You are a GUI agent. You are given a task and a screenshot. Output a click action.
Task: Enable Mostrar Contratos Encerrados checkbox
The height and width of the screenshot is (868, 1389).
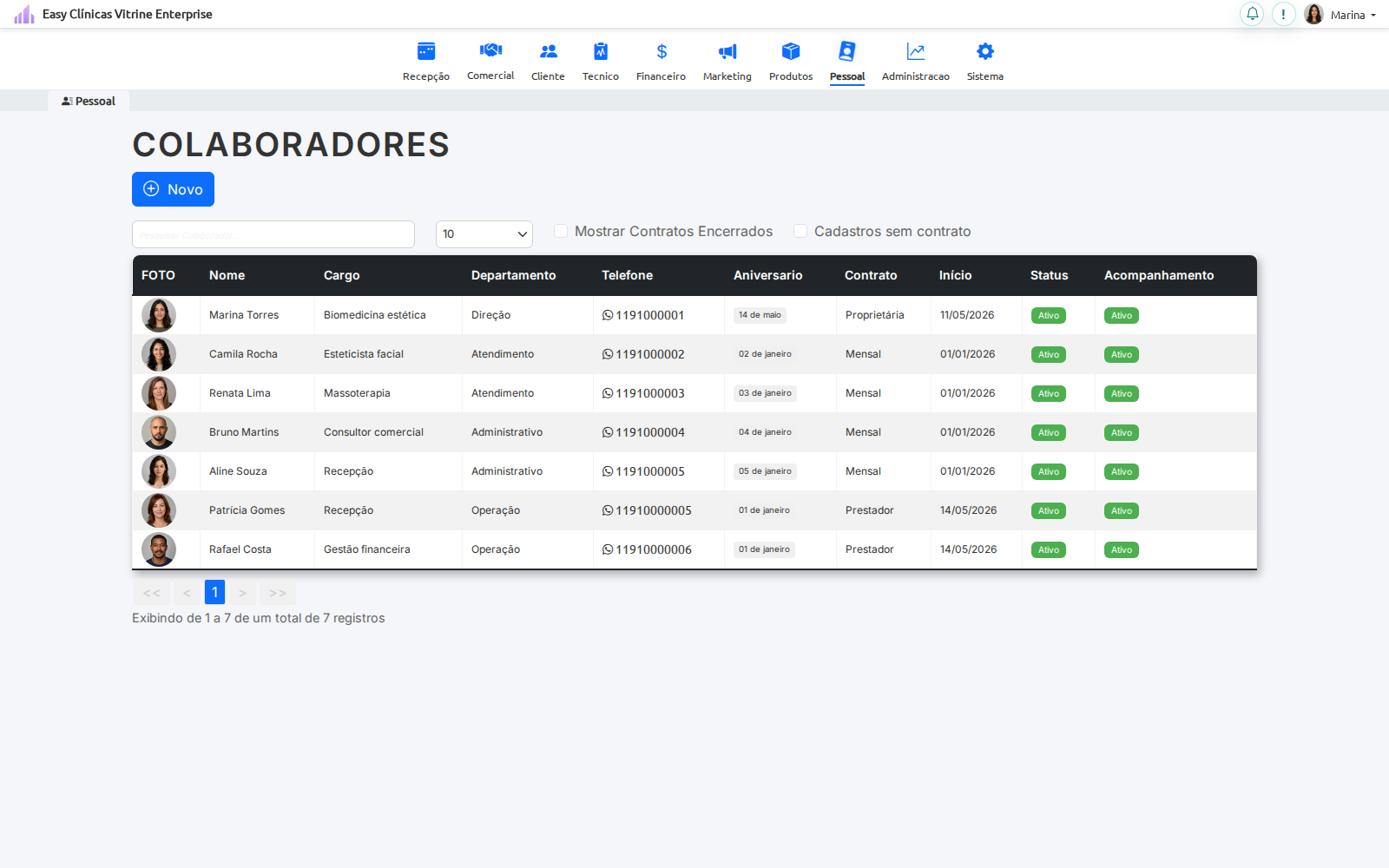coord(561,231)
